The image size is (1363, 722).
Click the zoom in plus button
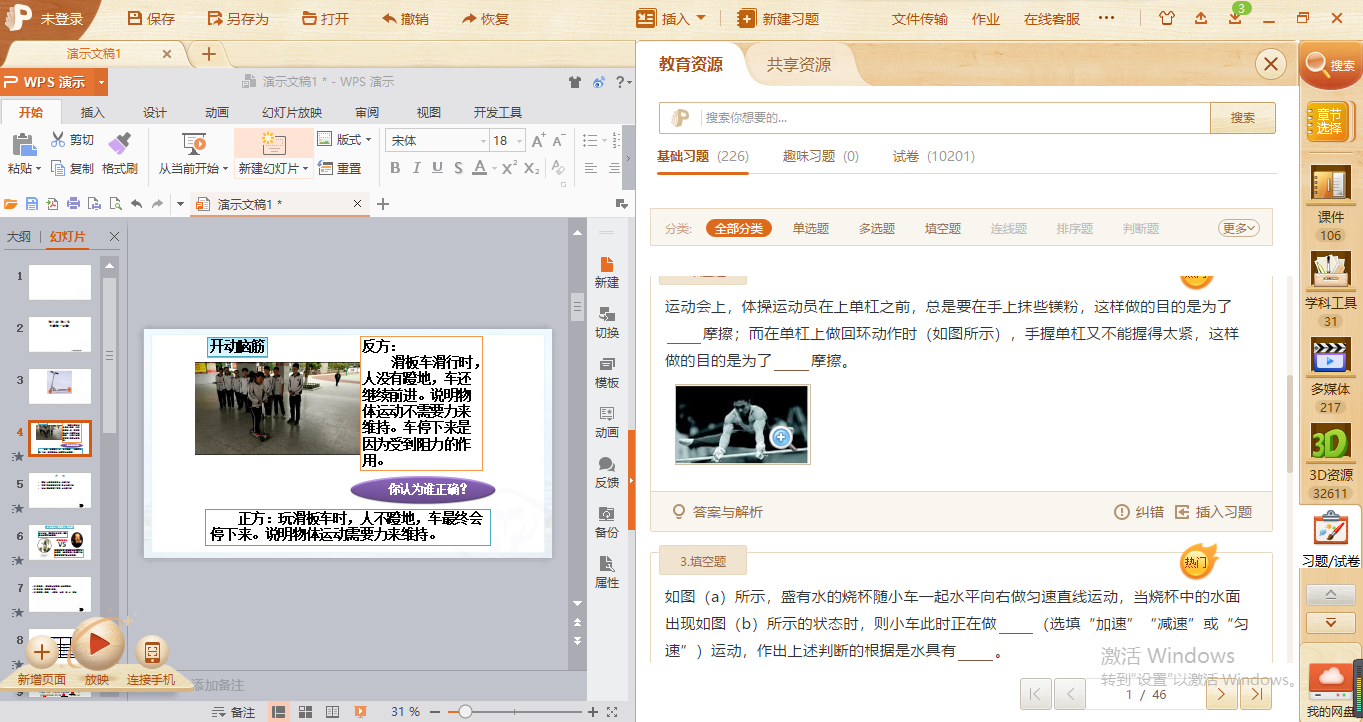(x=593, y=712)
